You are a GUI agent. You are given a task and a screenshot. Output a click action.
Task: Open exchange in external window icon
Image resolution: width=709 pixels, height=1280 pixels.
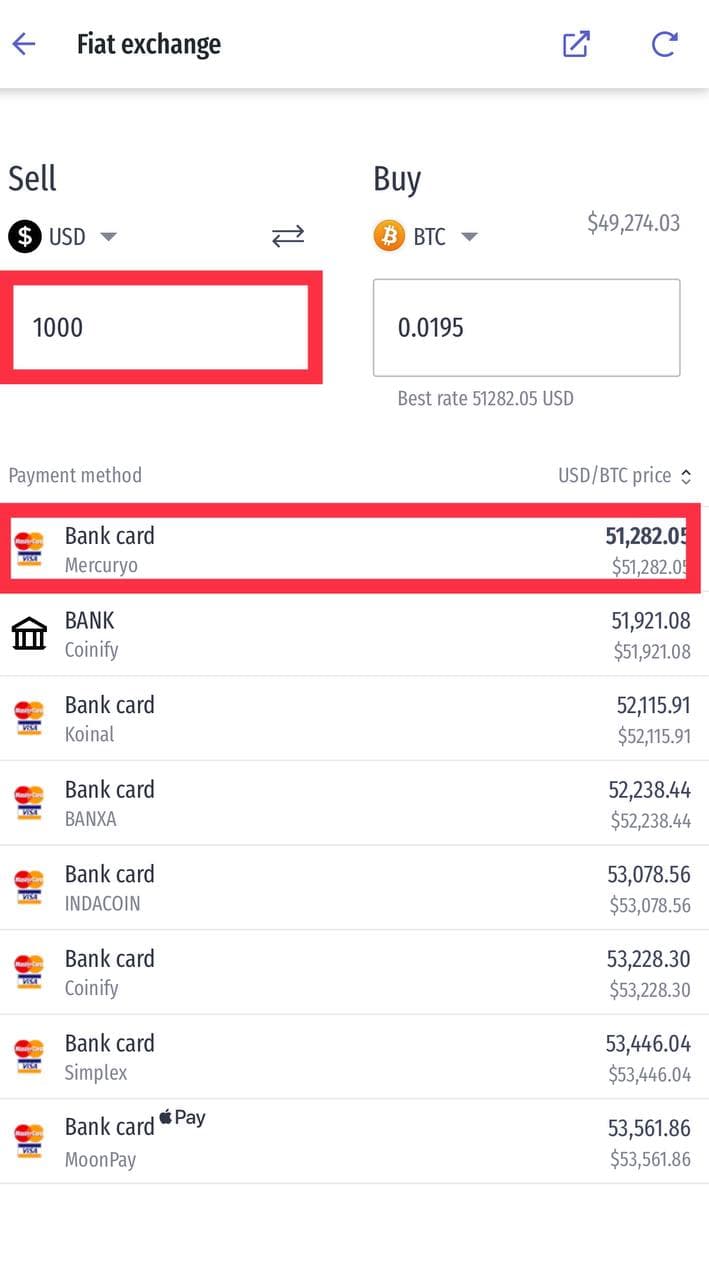pyautogui.click(x=576, y=44)
